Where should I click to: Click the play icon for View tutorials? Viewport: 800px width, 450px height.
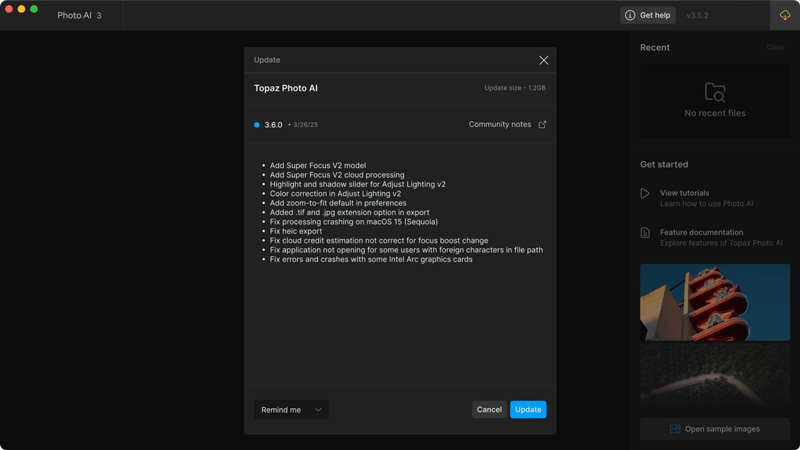point(645,193)
